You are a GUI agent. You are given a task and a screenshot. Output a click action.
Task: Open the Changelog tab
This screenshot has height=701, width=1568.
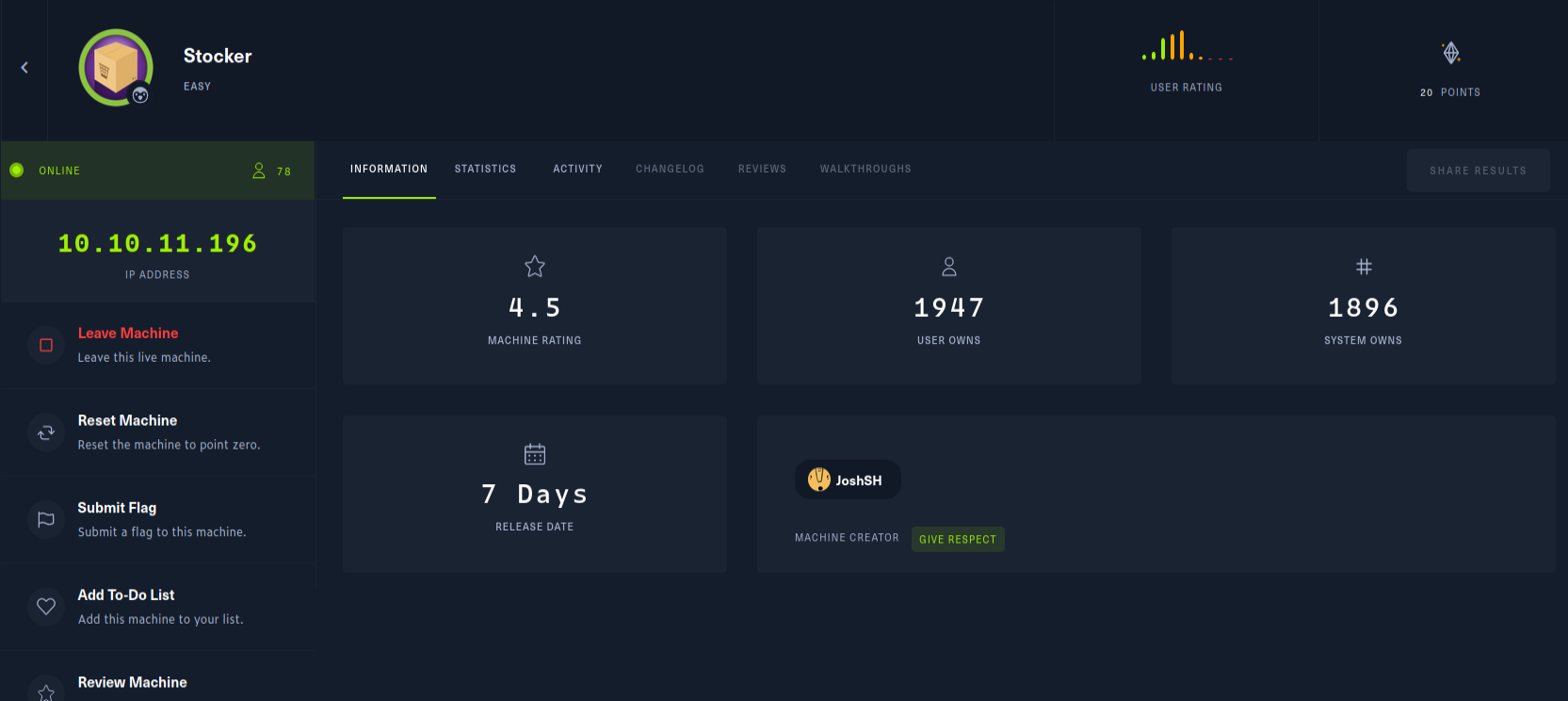tap(670, 170)
